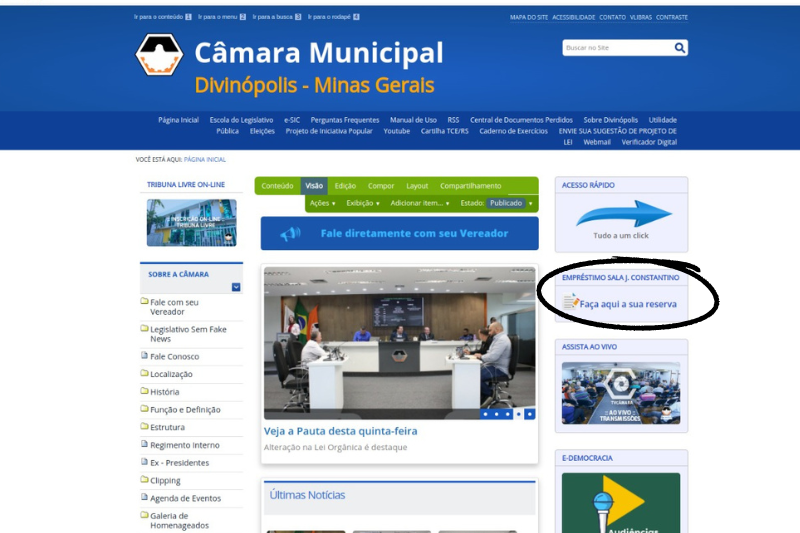This screenshot has width=800, height=533.
Task: Jump via Ir para o conteúdo link
Action: pyautogui.click(x=162, y=17)
